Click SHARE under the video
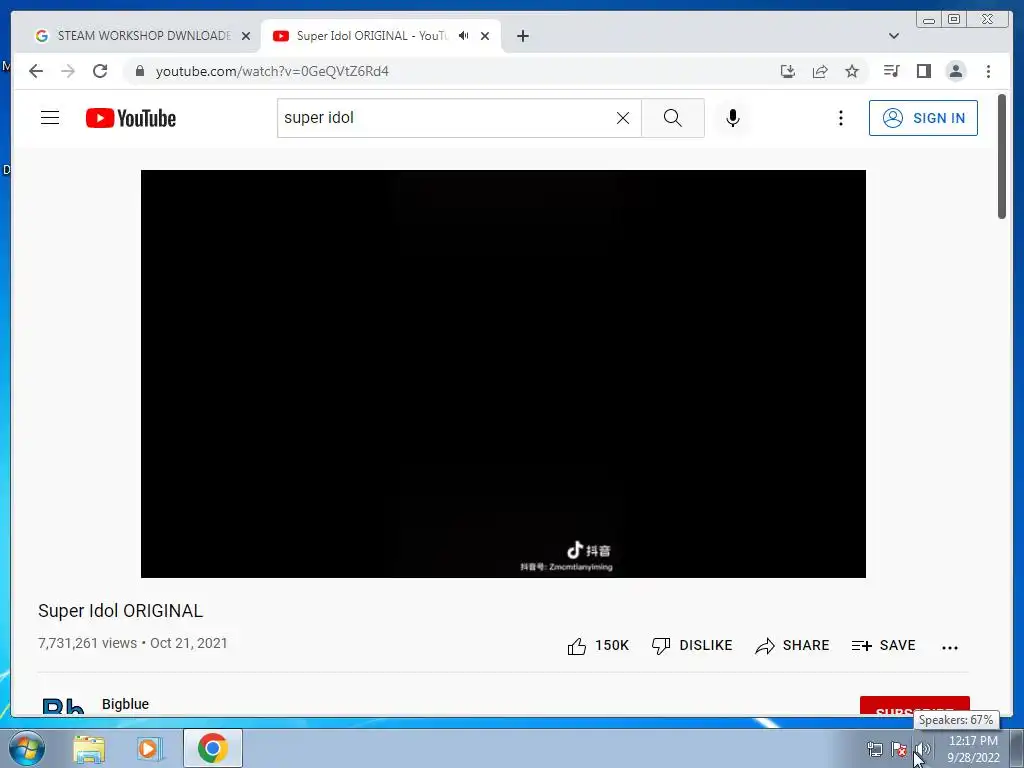This screenshot has height=768, width=1024. coord(792,646)
